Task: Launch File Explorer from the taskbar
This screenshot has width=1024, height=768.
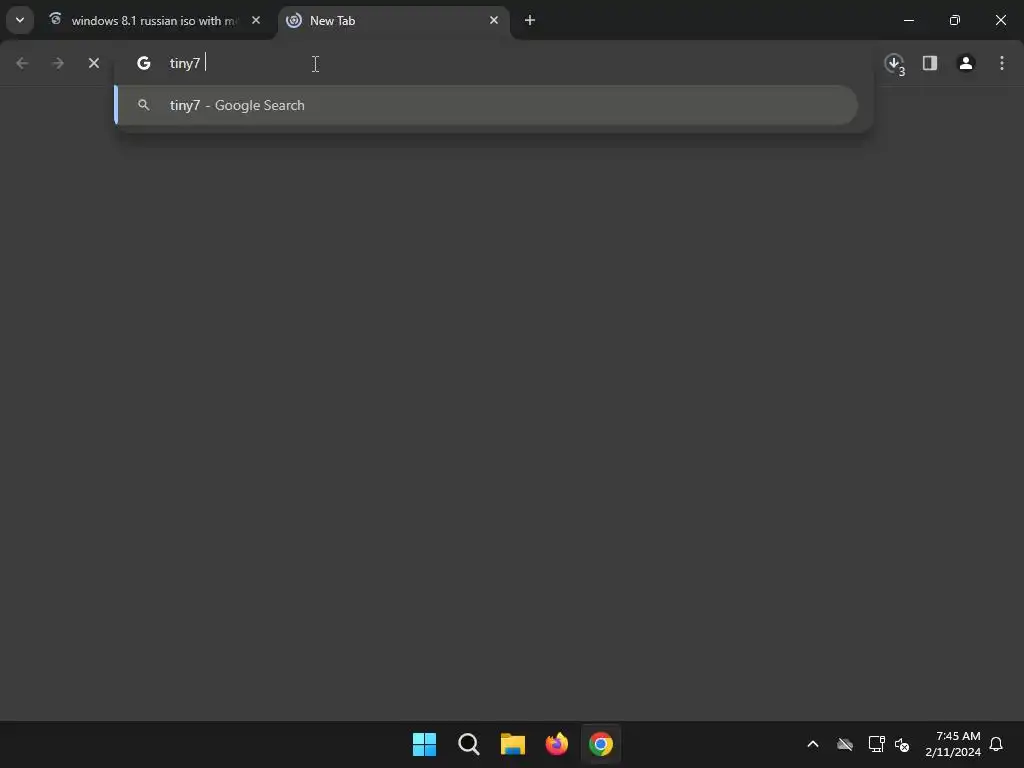Action: click(513, 744)
